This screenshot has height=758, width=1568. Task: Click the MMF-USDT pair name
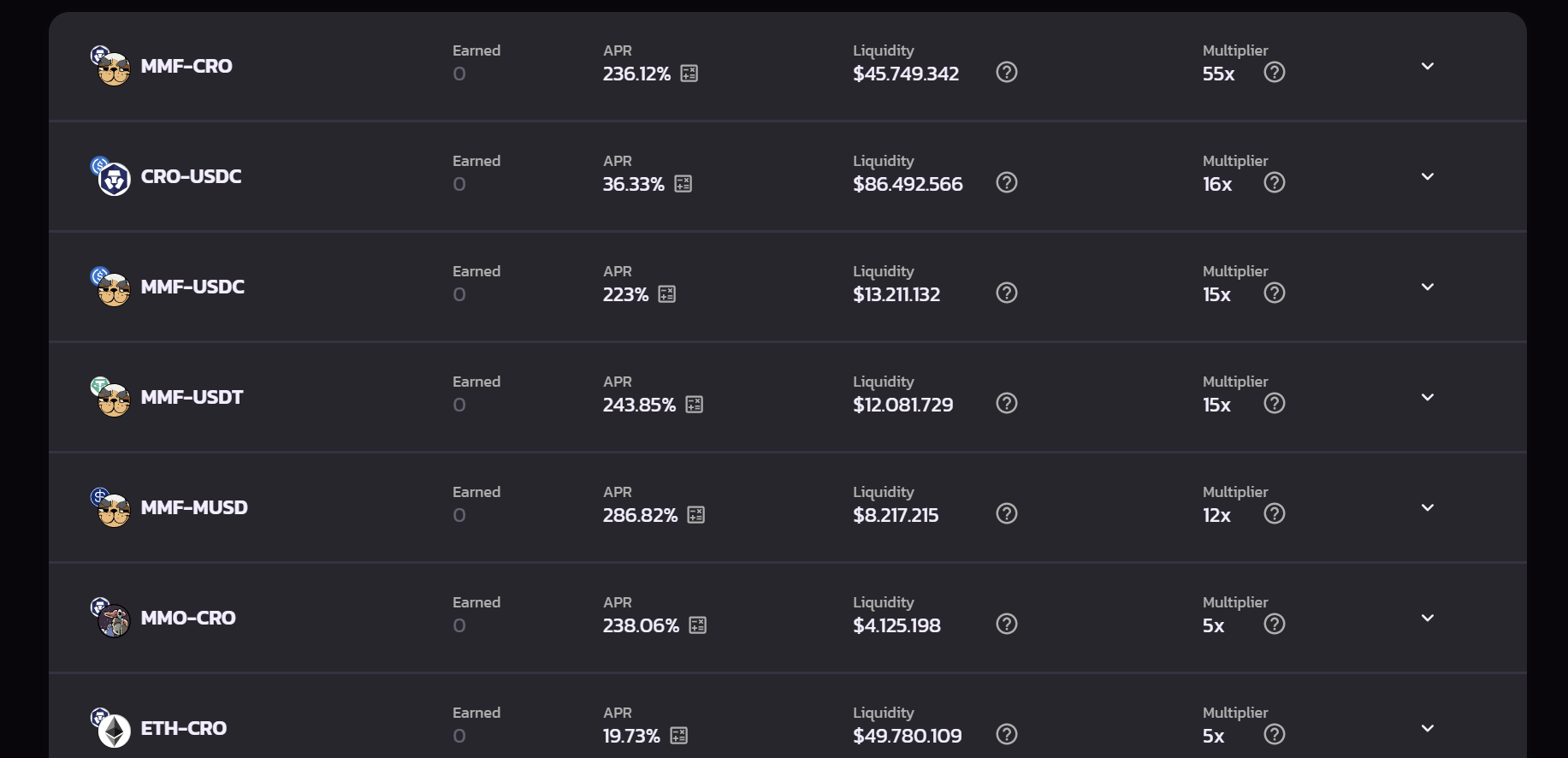pos(192,397)
